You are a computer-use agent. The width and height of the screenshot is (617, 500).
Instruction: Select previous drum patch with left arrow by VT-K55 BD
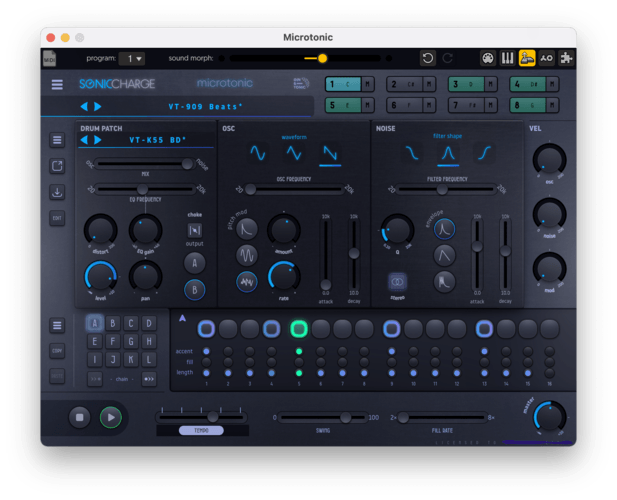coord(84,140)
